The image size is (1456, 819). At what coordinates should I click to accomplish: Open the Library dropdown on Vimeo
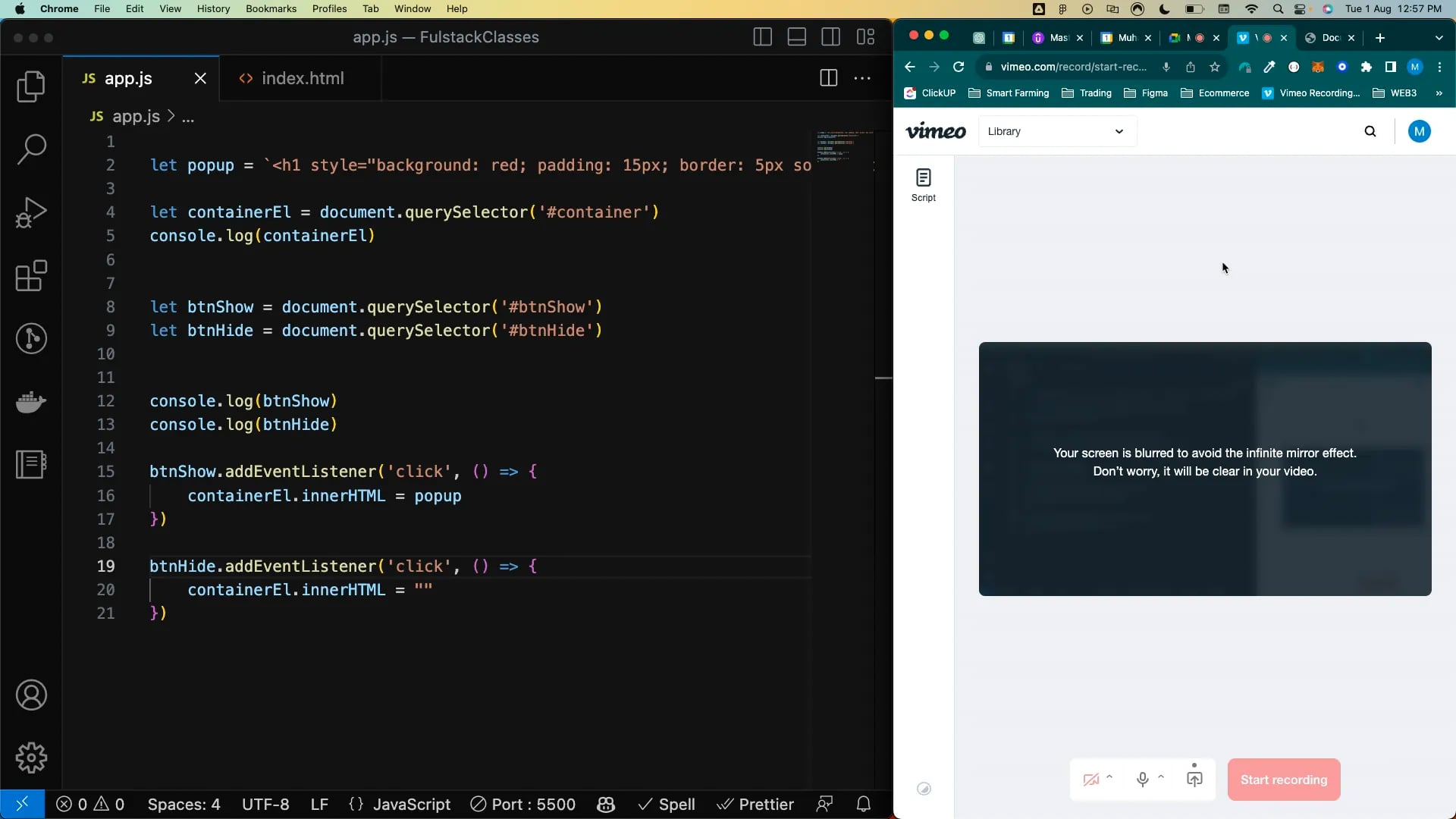(x=1056, y=131)
